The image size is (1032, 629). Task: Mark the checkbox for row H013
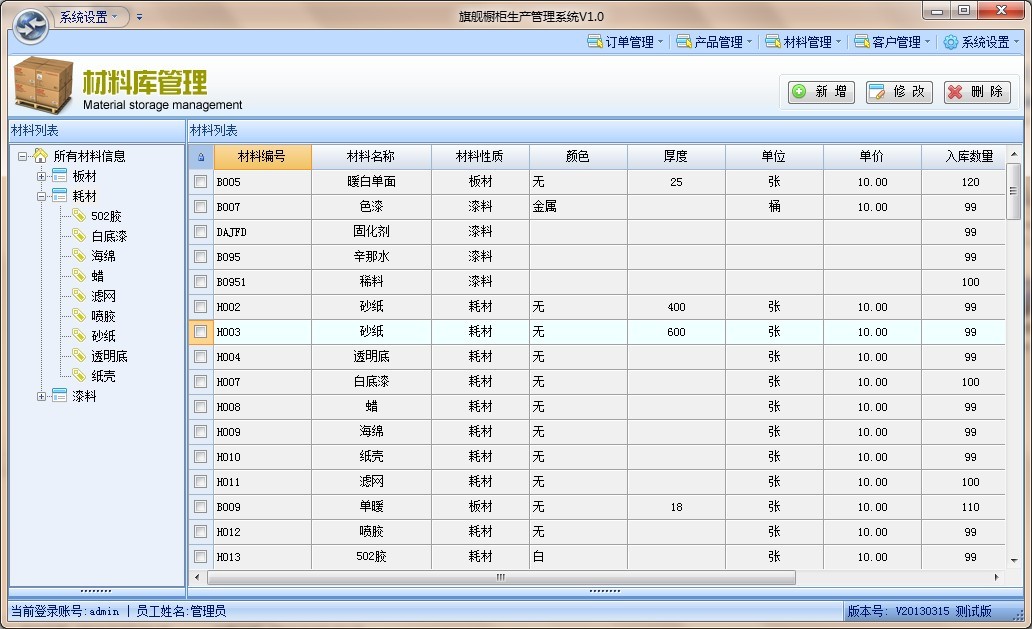[201, 557]
